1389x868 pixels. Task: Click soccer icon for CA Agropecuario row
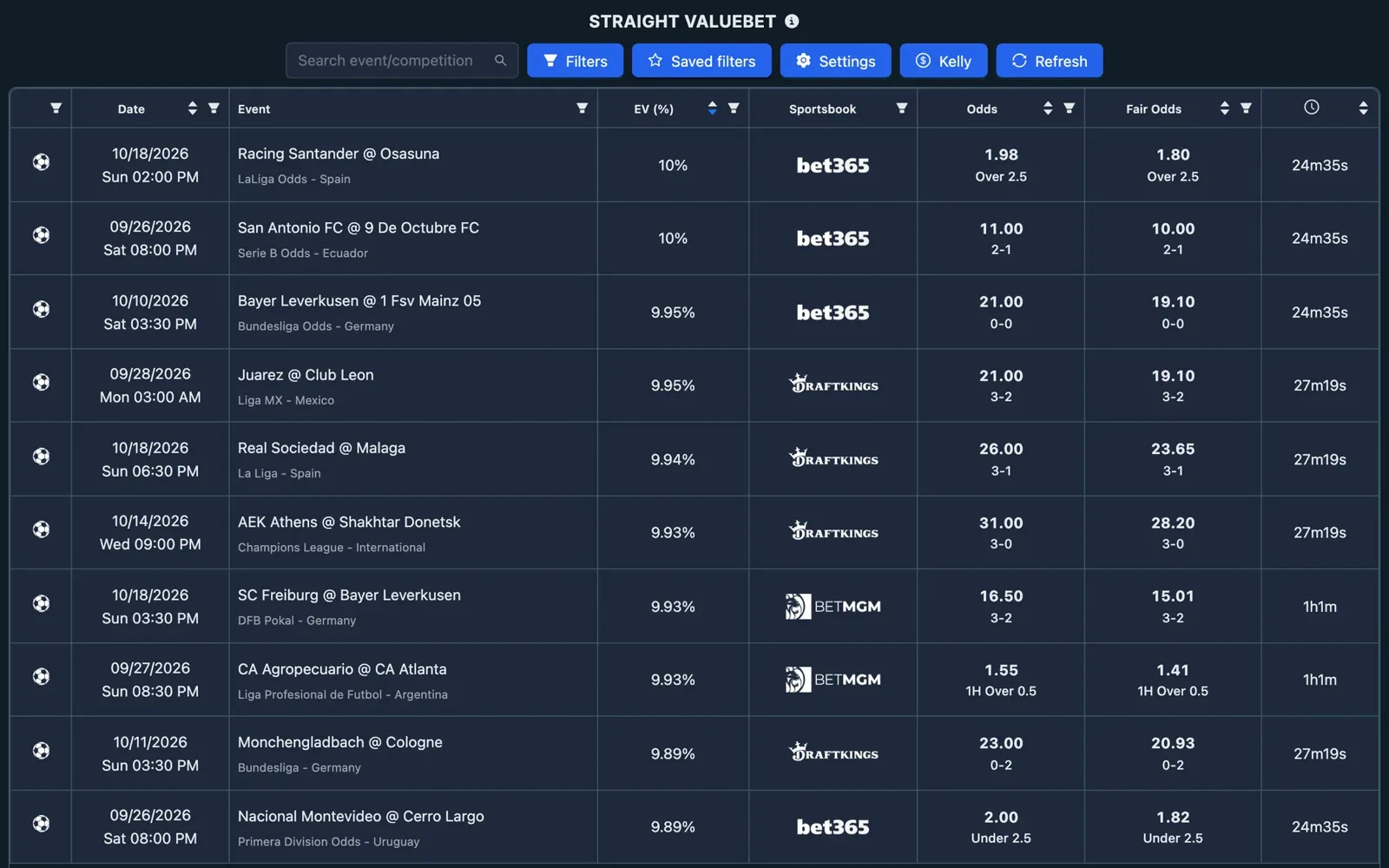coord(41,676)
